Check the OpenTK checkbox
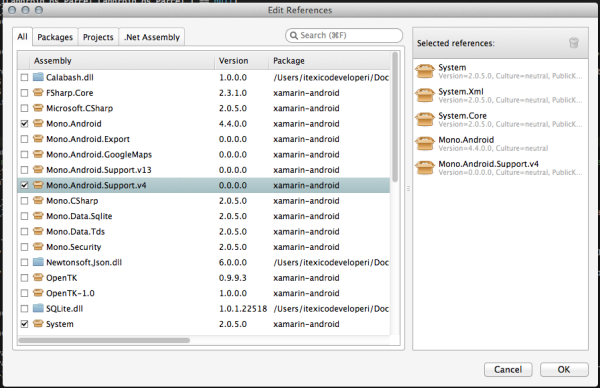Viewport: 600px width, 388px height. point(24,277)
